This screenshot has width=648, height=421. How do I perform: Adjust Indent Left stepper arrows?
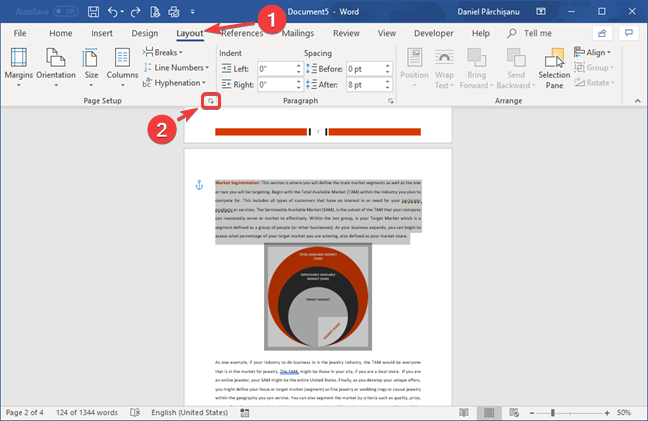298,69
